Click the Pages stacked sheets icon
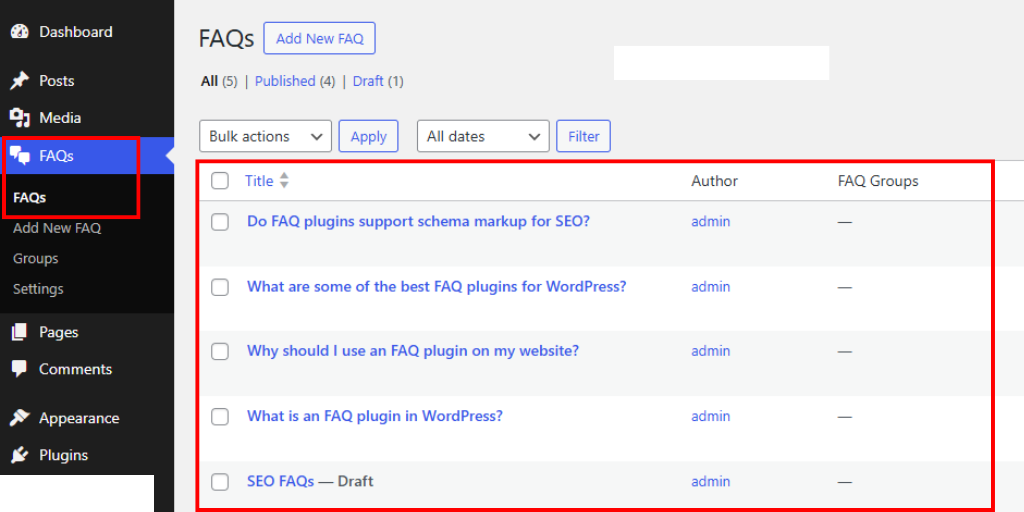 click(20, 332)
